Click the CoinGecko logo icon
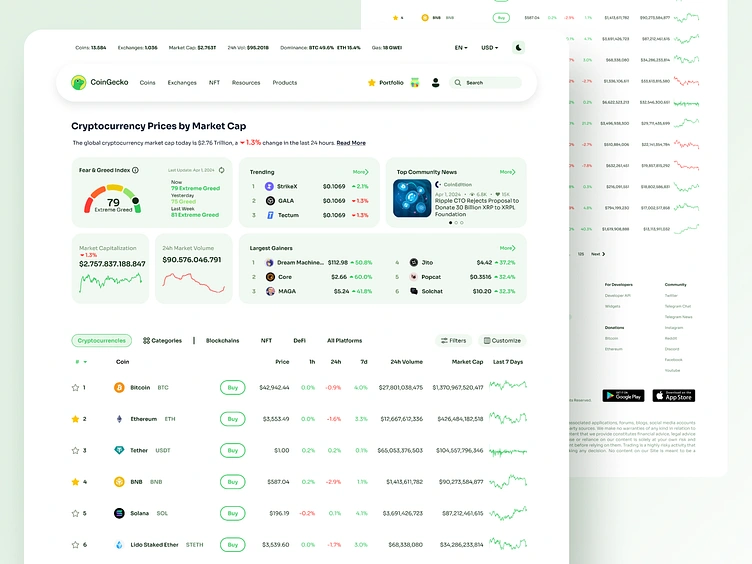The width and height of the screenshot is (752, 564). pos(79,82)
